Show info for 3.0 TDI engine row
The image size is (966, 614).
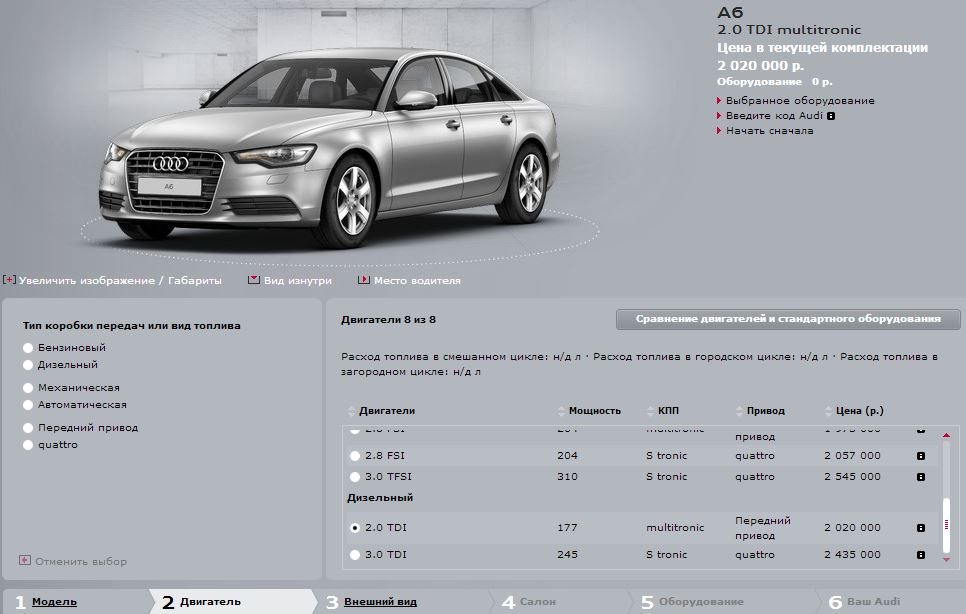point(920,555)
